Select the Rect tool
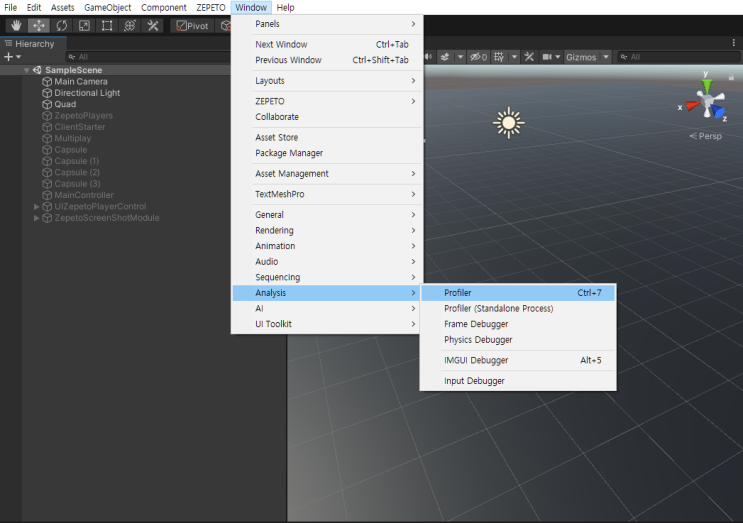This screenshot has height=523, width=743. pos(107,26)
